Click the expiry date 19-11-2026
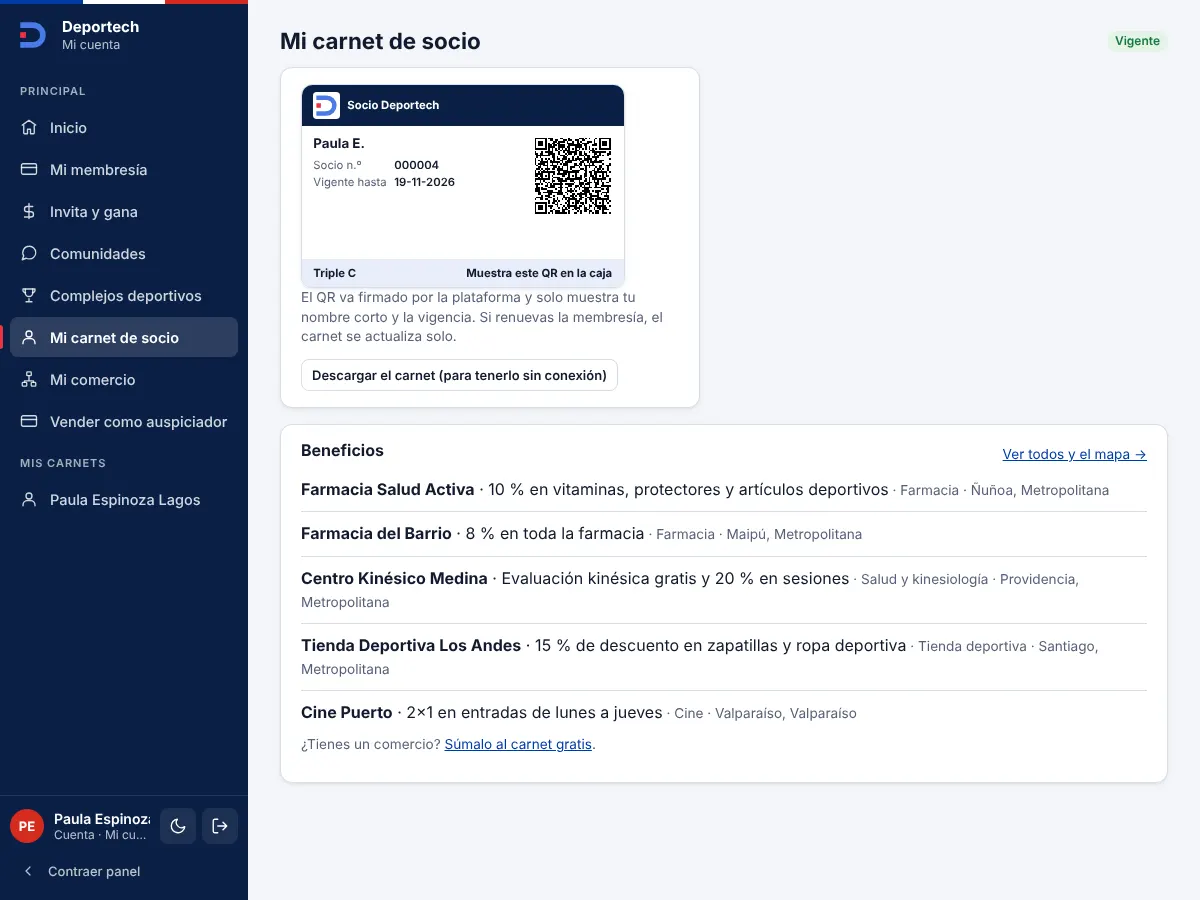This screenshot has height=900, width=1200. pos(424,182)
